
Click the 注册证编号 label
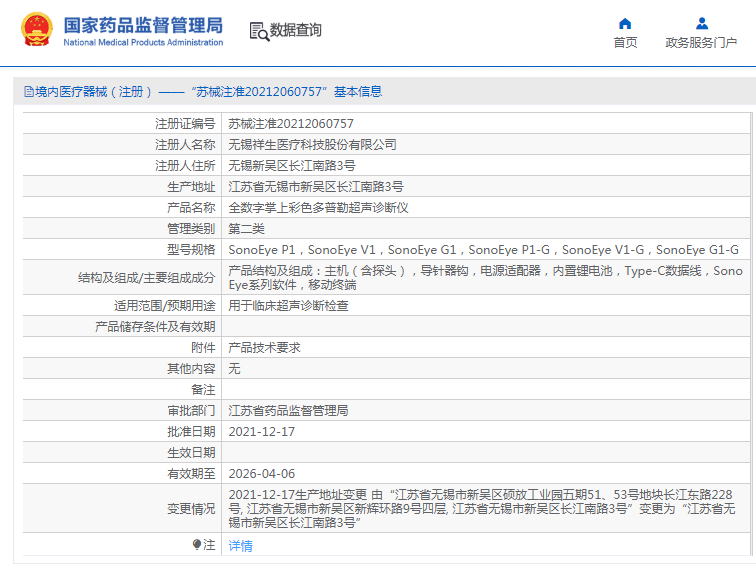pos(185,124)
